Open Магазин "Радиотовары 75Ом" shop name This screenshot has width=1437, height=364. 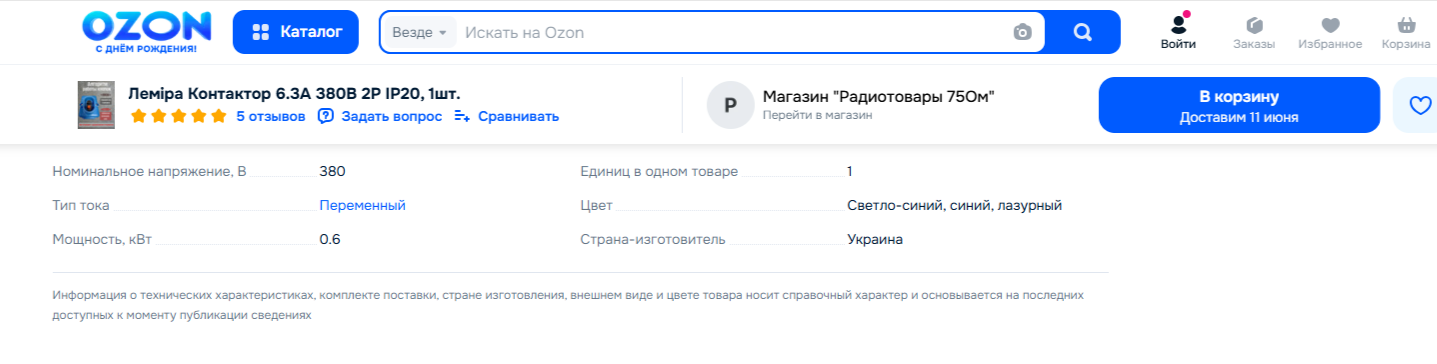tap(878, 96)
